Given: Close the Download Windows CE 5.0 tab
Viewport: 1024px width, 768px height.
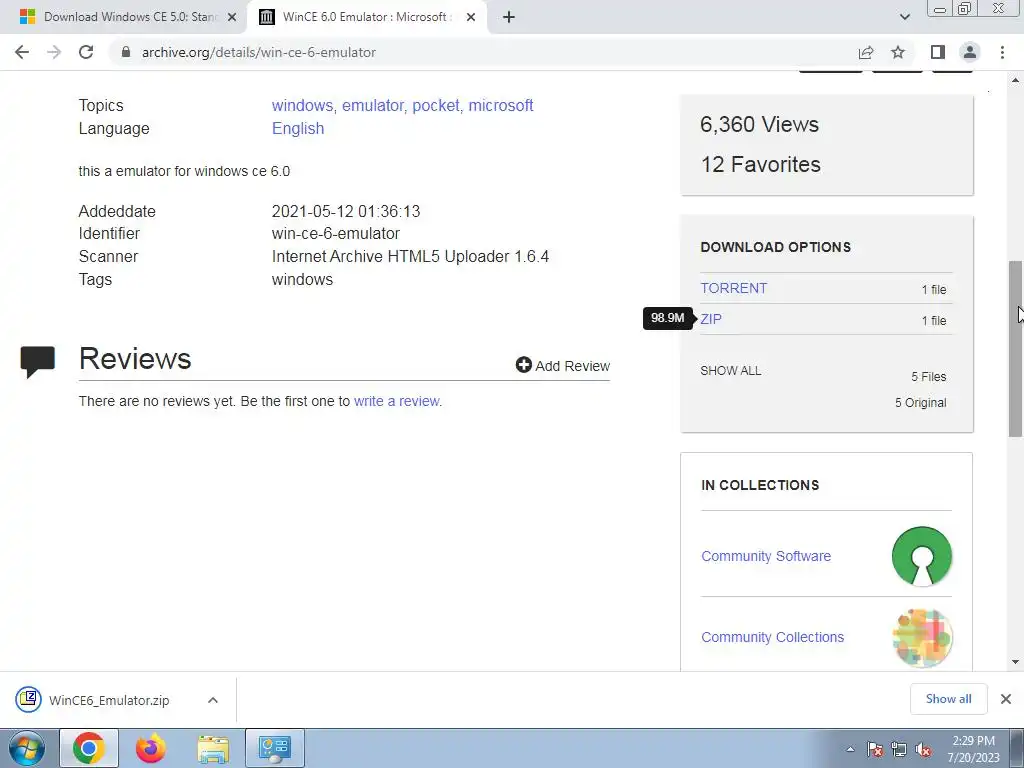Looking at the screenshot, I should 232,17.
